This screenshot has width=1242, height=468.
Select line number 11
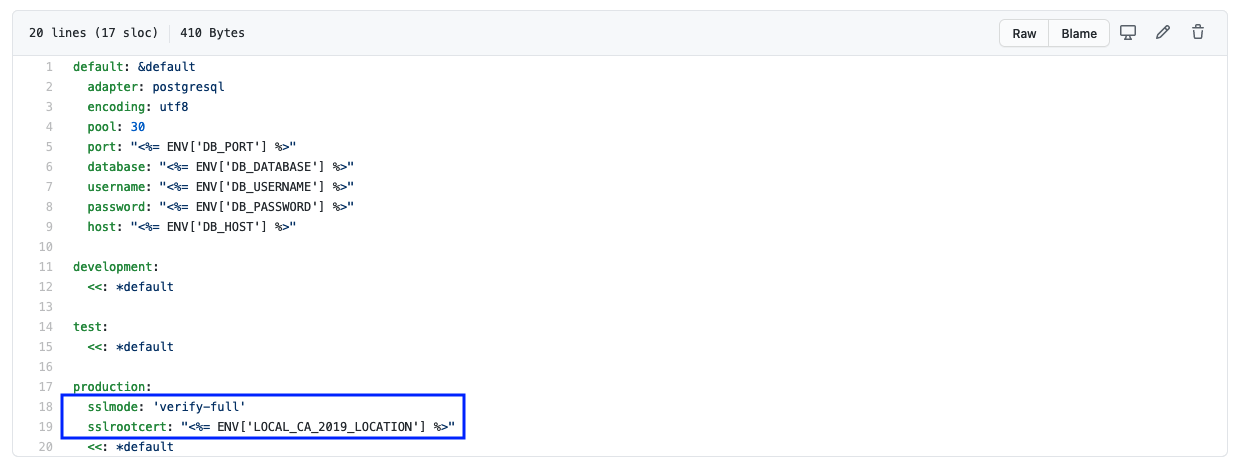pyautogui.click(x=46, y=267)
